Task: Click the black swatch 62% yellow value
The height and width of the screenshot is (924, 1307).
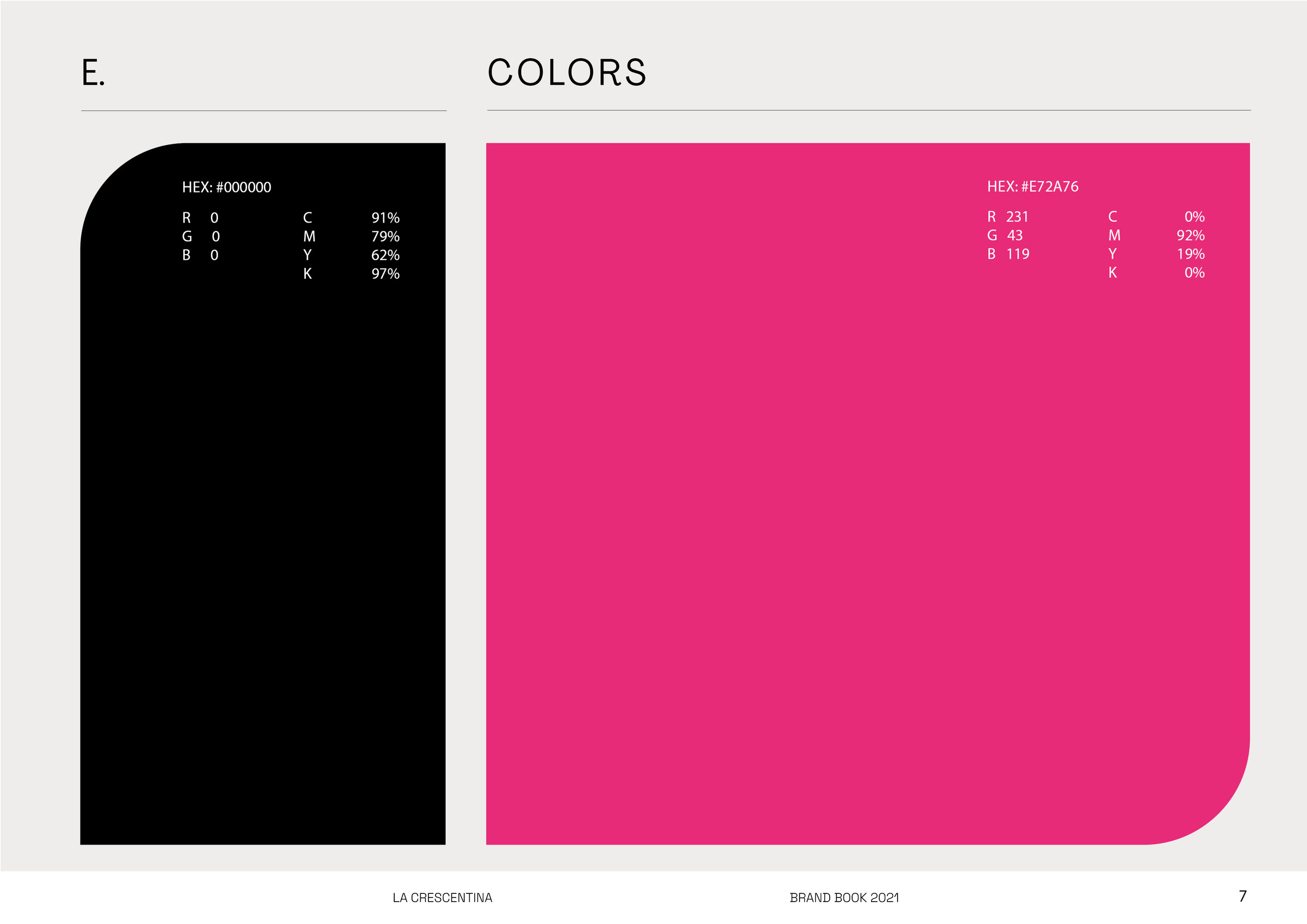Action: tap(385, 255)
